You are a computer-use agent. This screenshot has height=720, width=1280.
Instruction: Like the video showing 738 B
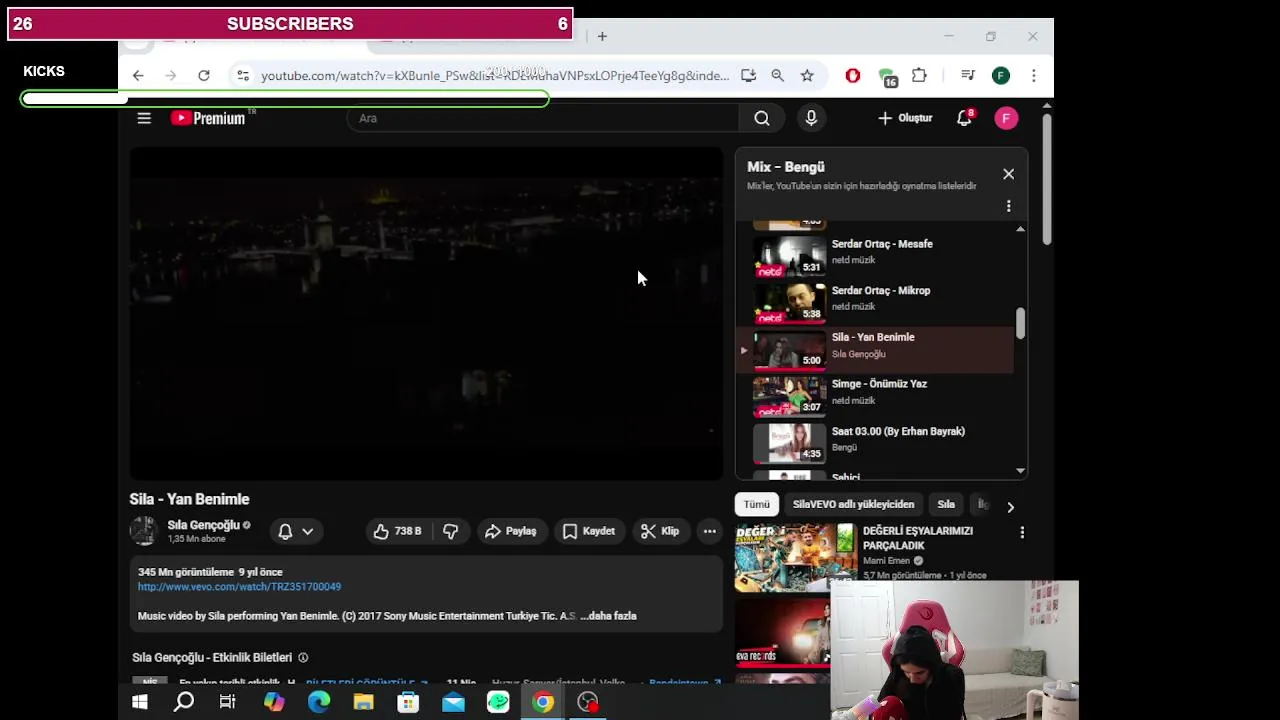coord(397,531)
